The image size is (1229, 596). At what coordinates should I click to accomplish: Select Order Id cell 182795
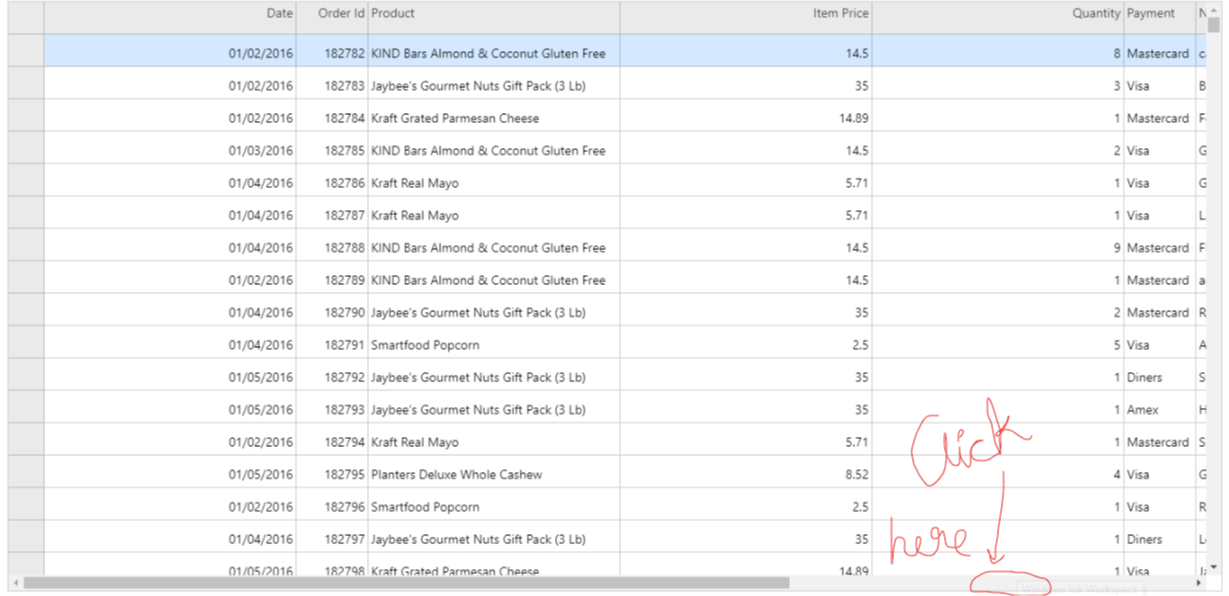pyautogui.click(x=332, y=474)
